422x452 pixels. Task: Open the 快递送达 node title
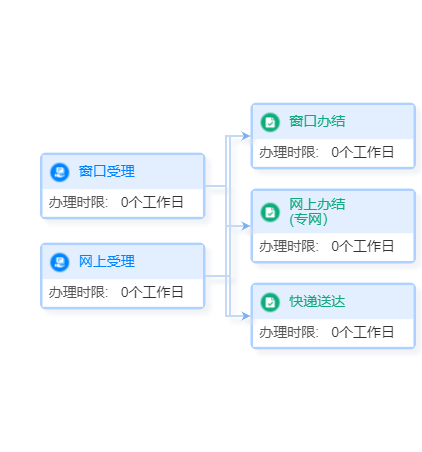click(x=317, y=302)
